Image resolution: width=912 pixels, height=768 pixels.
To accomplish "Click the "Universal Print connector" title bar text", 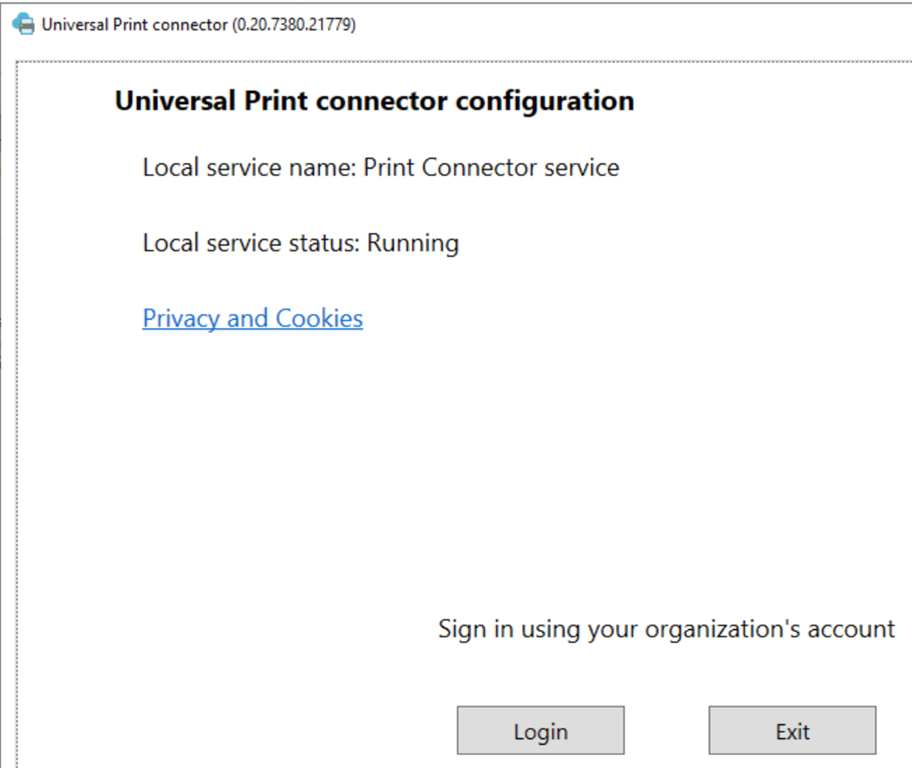I will [134, 25].
